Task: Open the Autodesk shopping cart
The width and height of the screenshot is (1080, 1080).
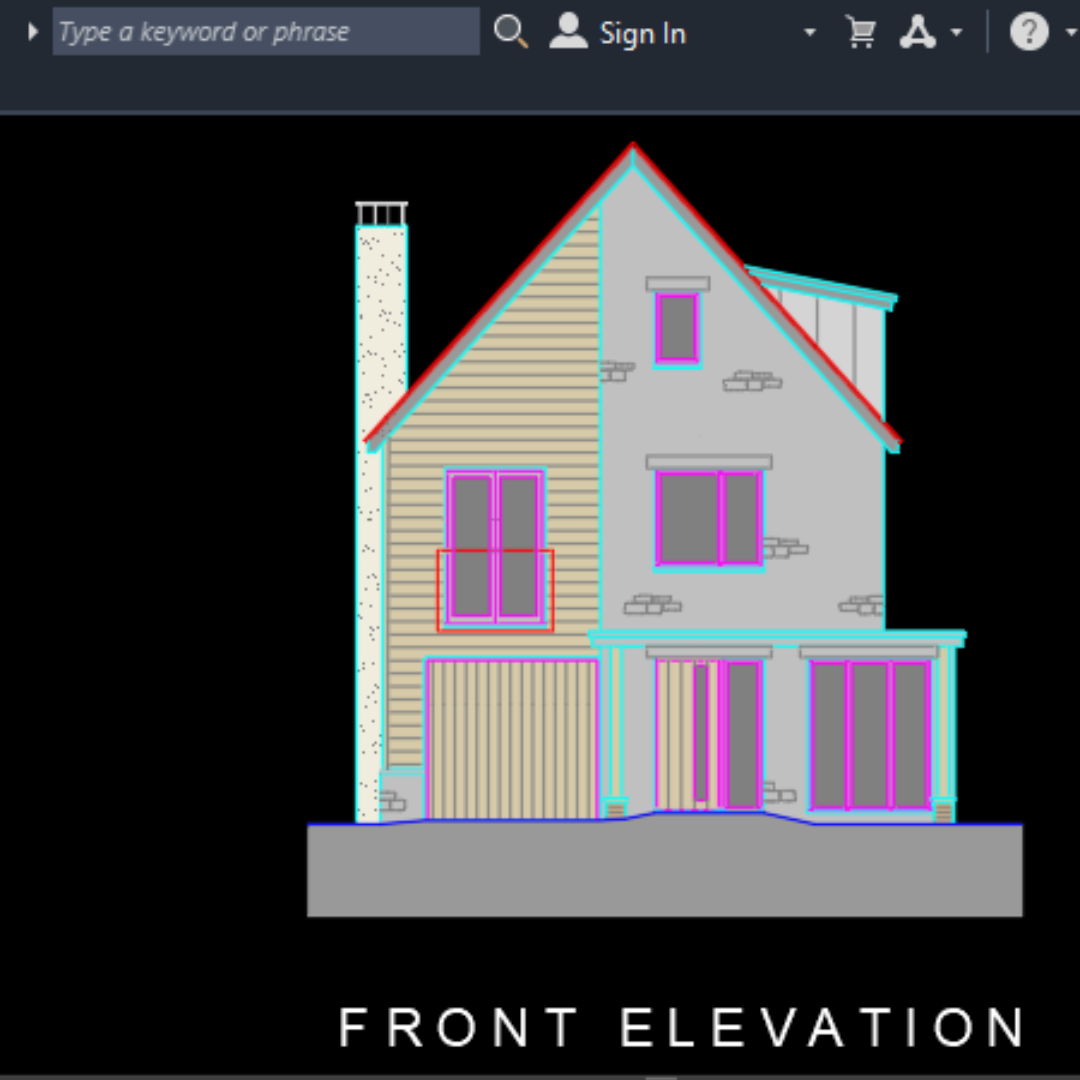Action: tap(860, 33)
